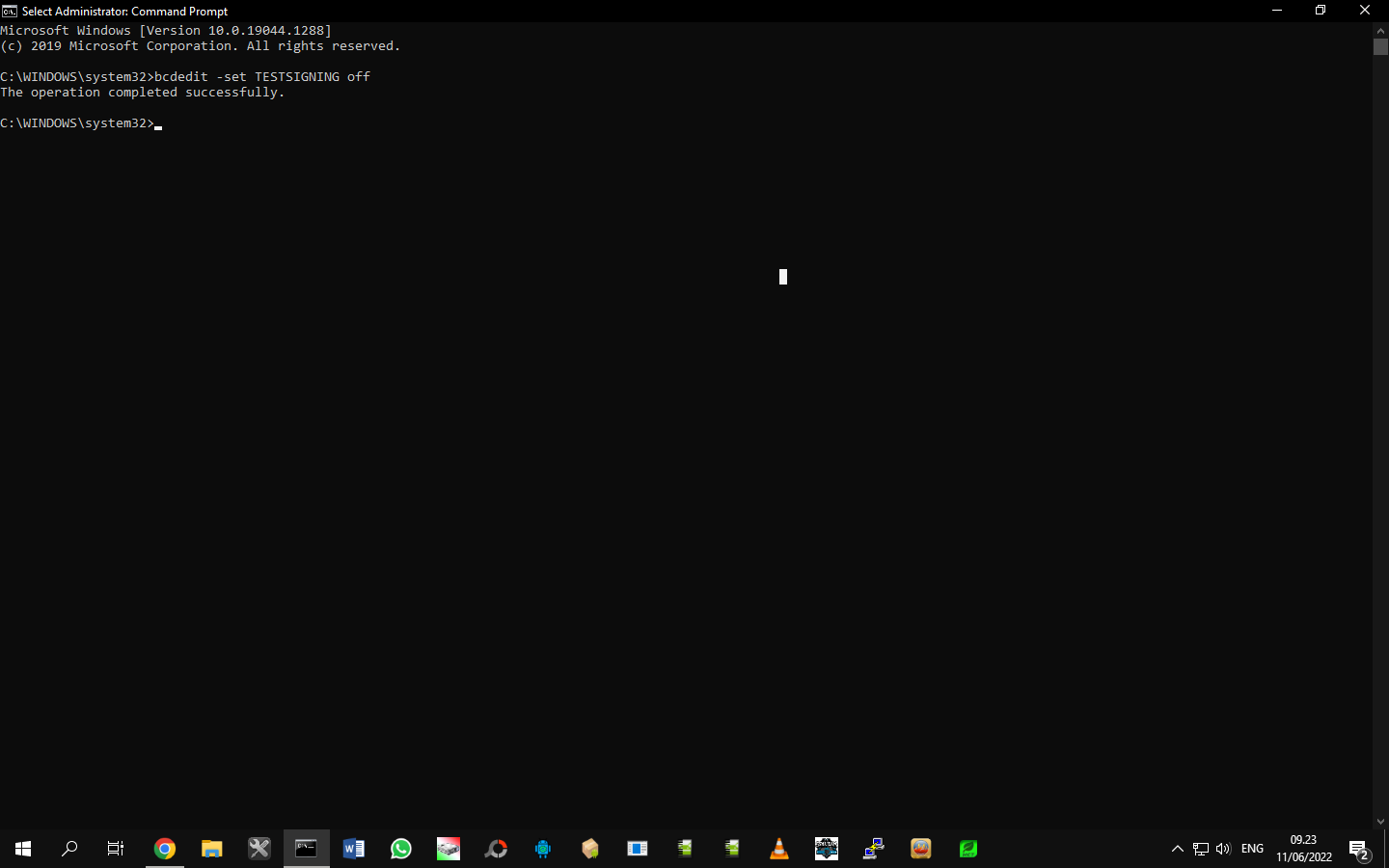Open the volume speaker control
This screenshot has height=868, width=1389.
pos(1224,849)
